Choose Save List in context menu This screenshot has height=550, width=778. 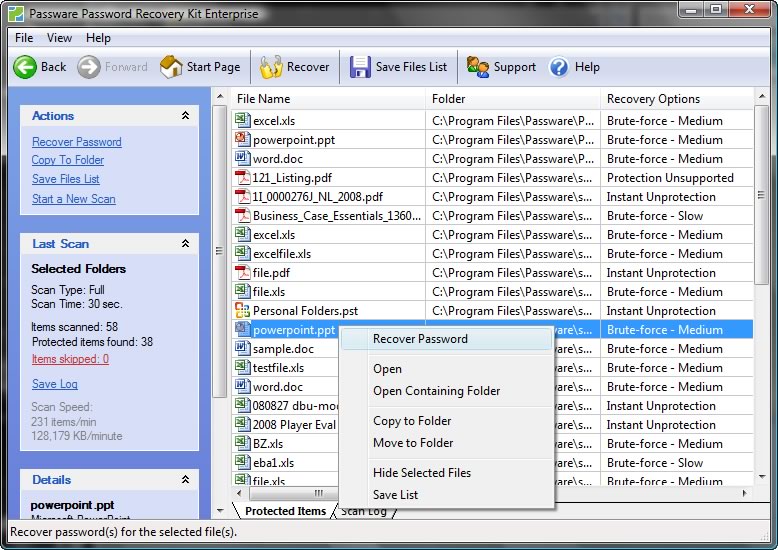(x=447, y=494)
